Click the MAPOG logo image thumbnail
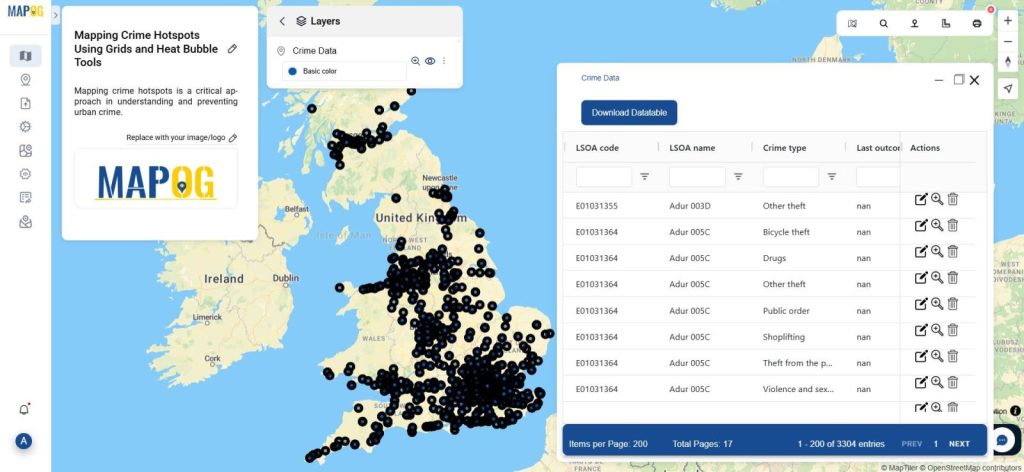This screenshot has width=1024, height=472. click(156, 179)
